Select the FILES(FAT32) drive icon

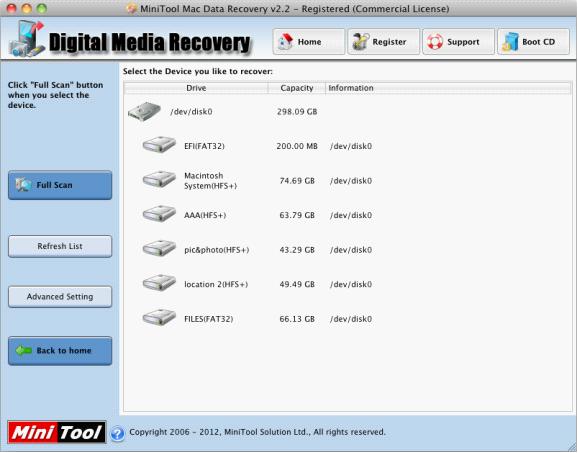click(x=159, y=317)
